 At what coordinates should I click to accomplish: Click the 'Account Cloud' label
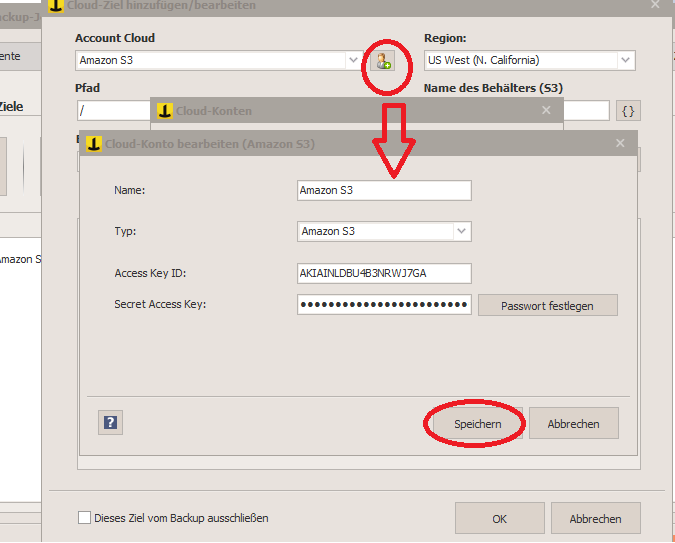click(115, 38)
